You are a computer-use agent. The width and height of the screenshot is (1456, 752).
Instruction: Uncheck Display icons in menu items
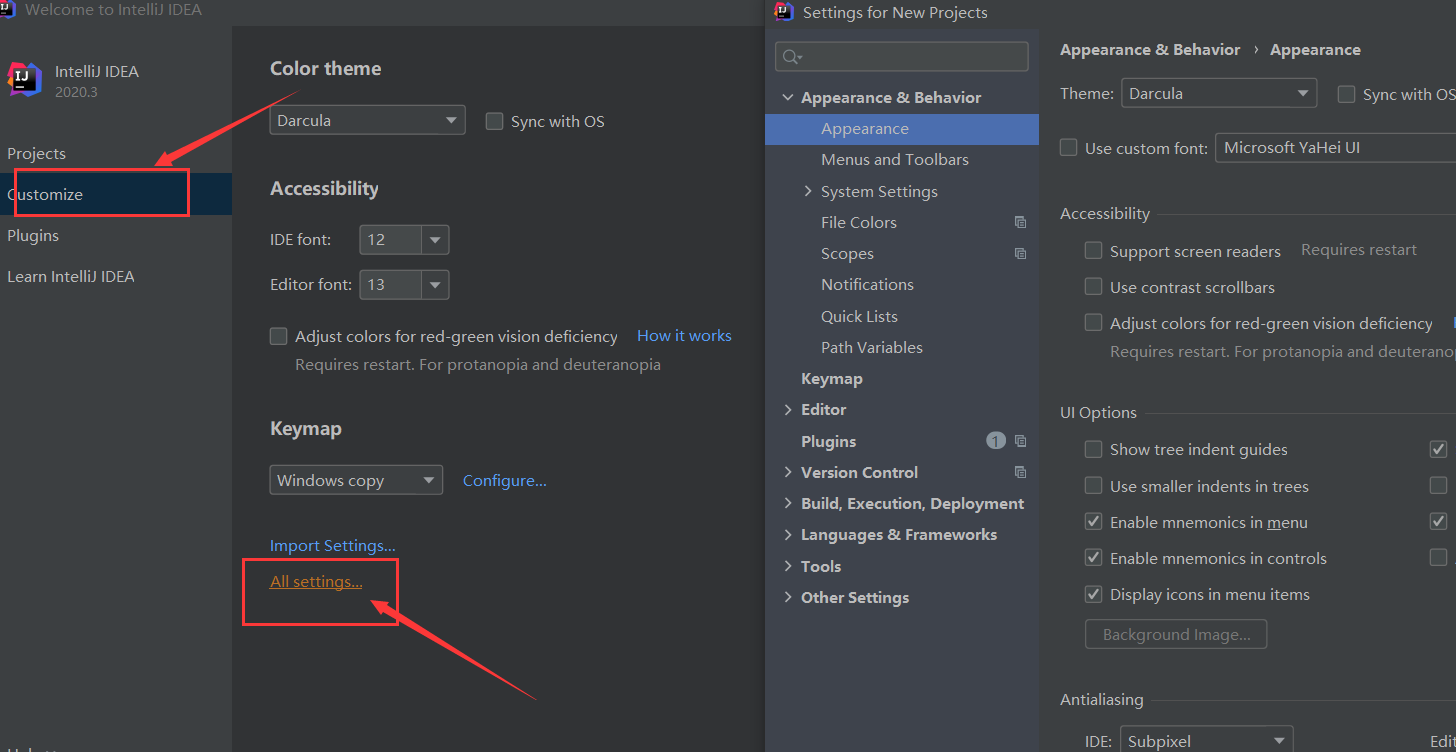pos(1094,594)
